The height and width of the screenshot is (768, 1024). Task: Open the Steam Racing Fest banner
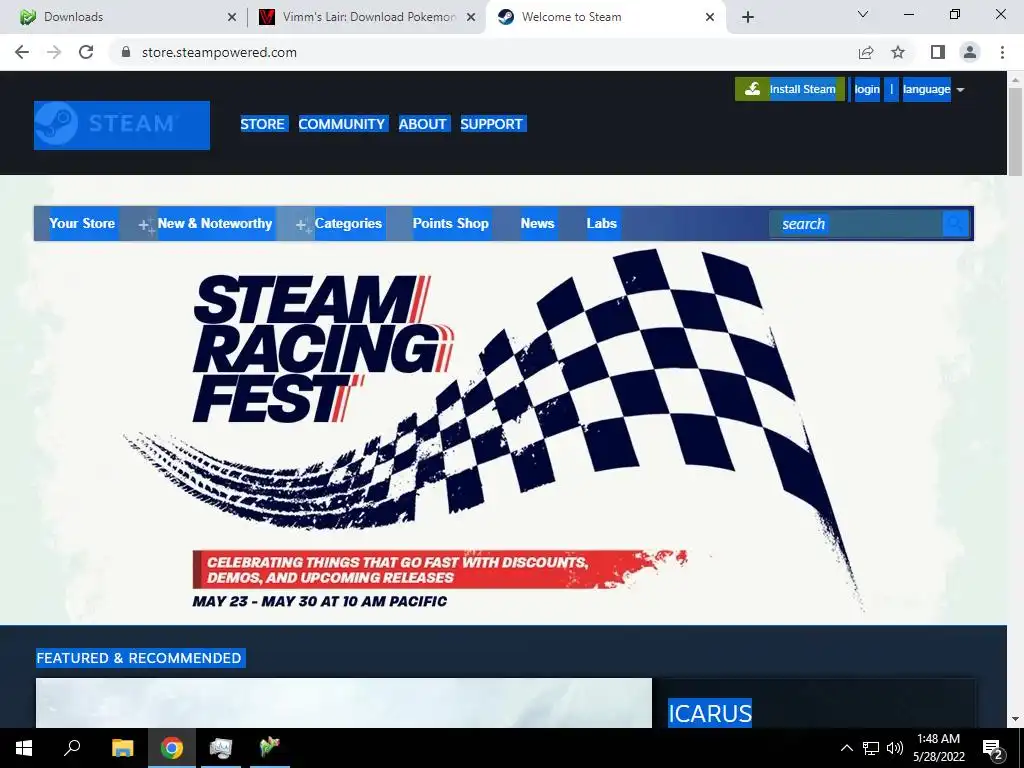[x=504, y=432]
